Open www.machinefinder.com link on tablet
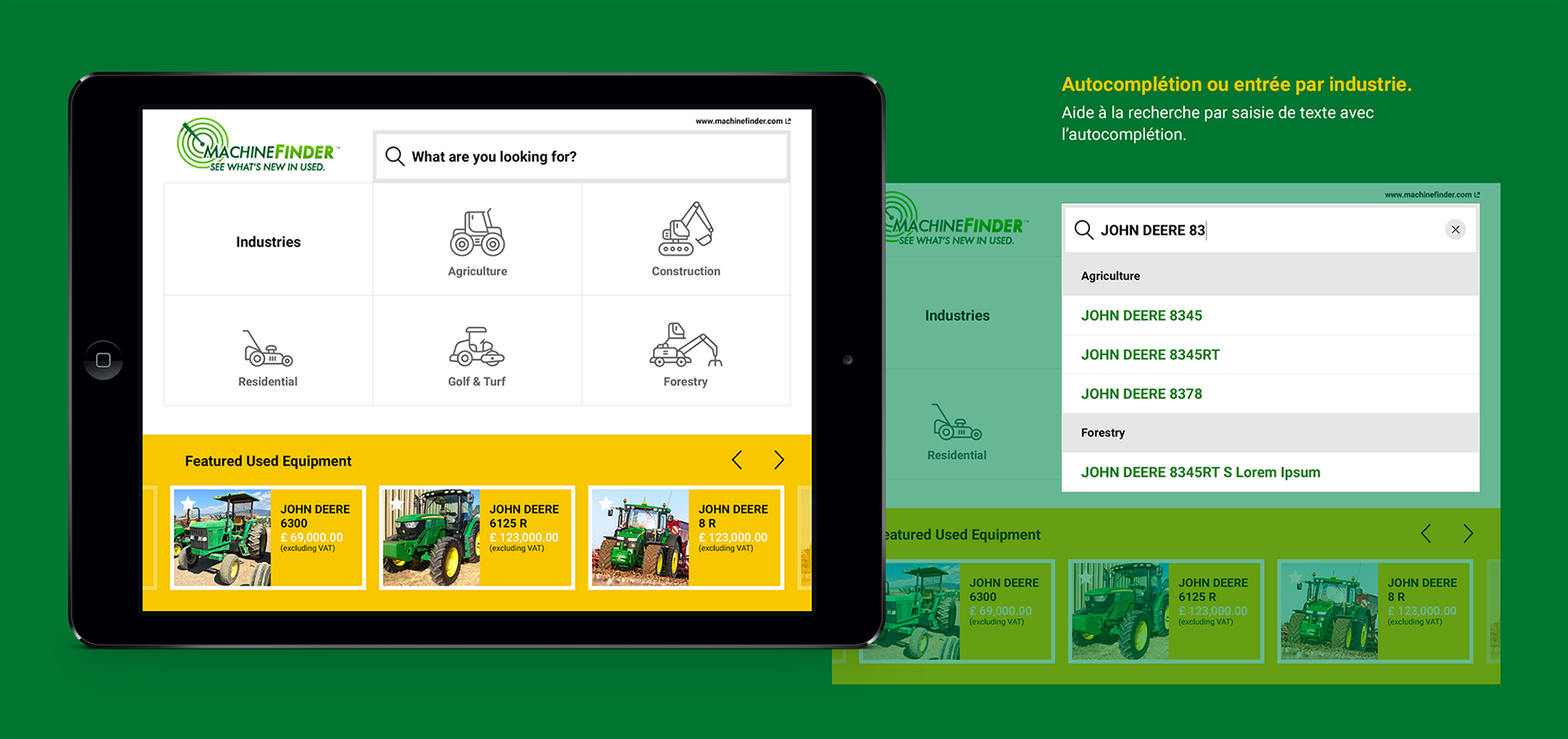This screenshot has width=1568, height=739. 743,121
